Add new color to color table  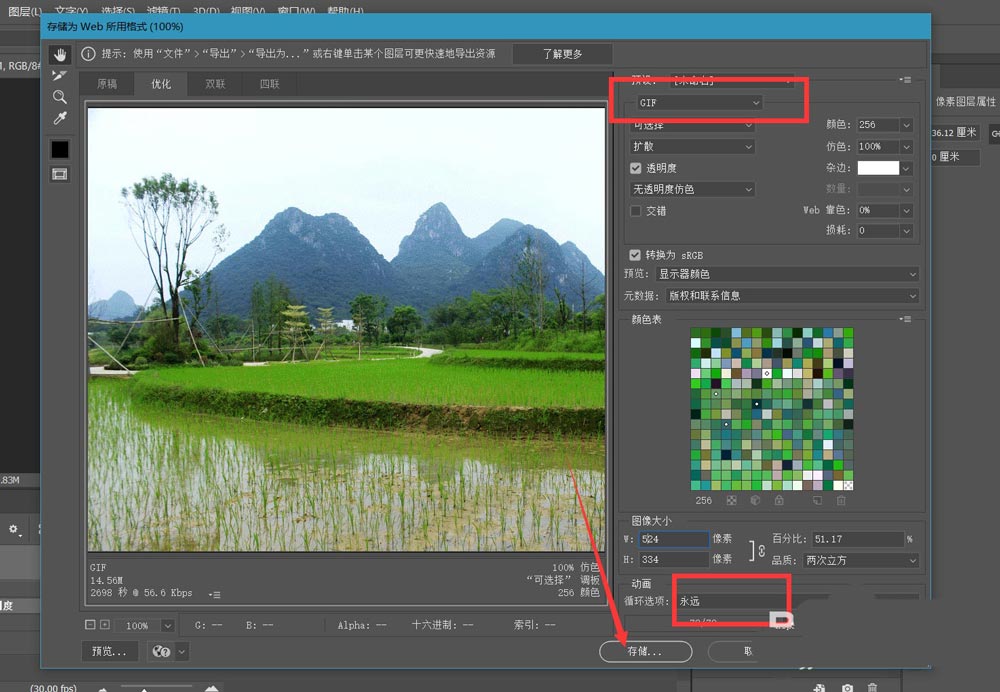[x=818, y=501]
